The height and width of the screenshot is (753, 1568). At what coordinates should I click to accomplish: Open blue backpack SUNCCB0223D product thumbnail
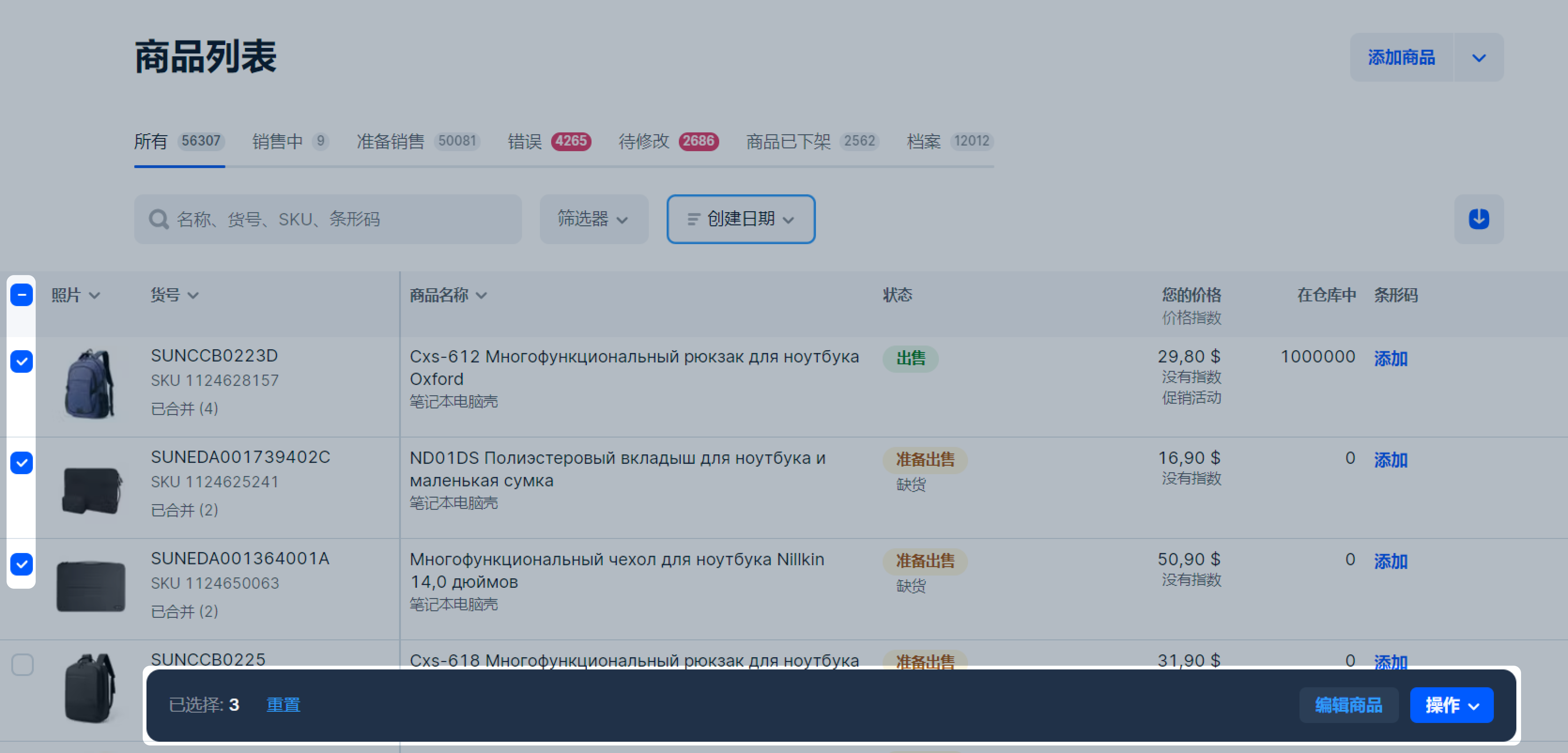[x=89, y=384]
